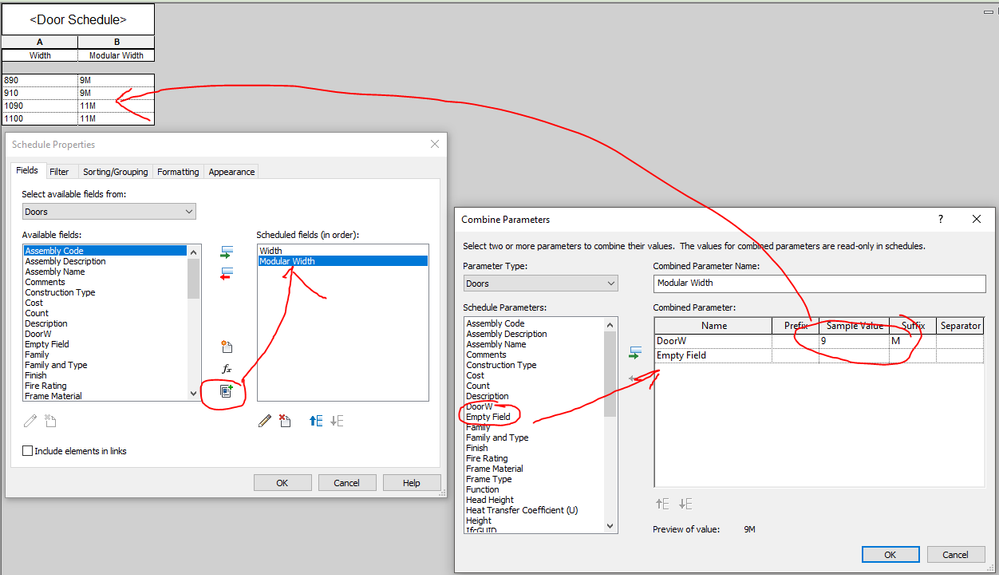Open the Parameter Type Doors dropdown
Image resolution: width=999 pixels, height=575 pixels.
[x=540, y=283]
